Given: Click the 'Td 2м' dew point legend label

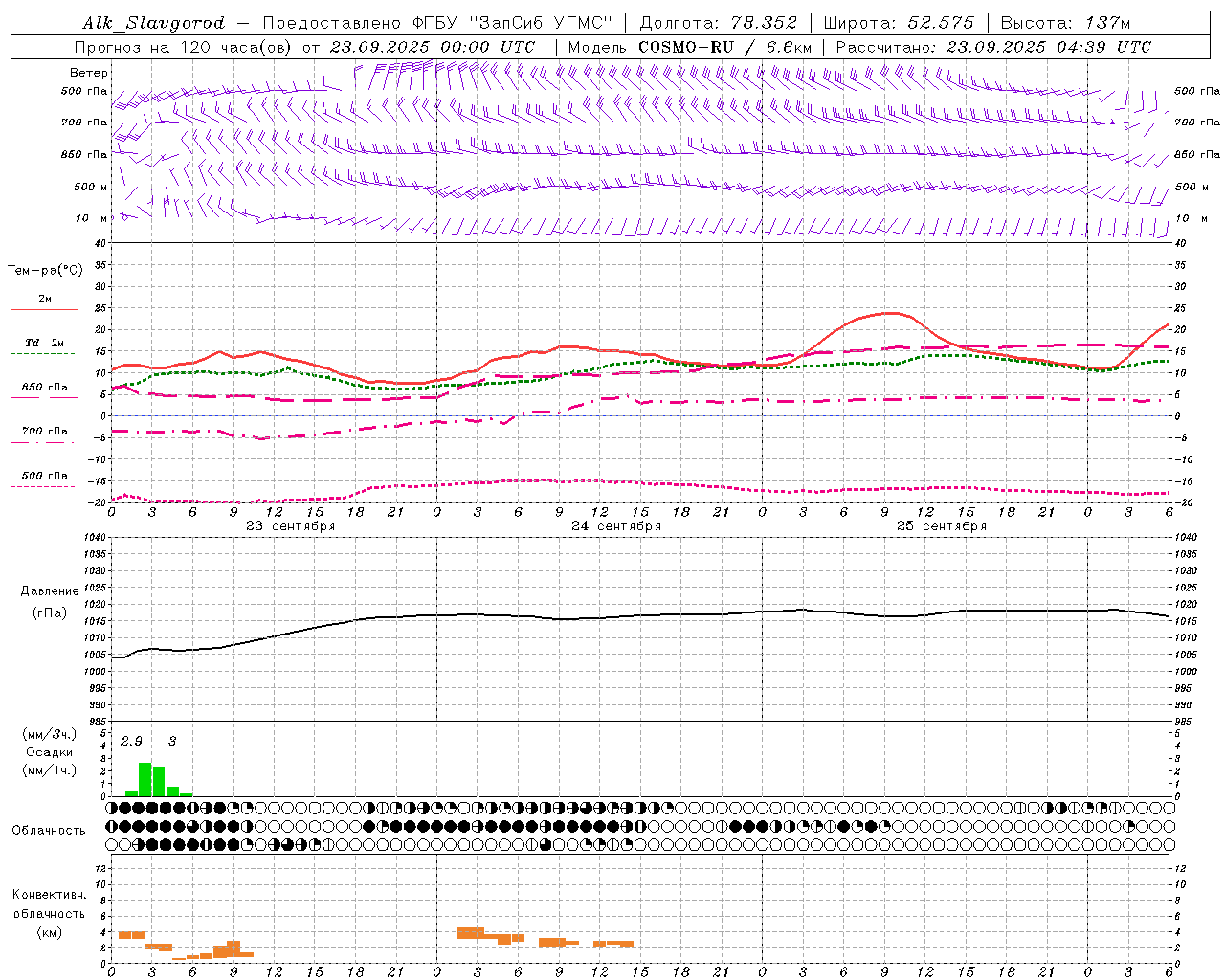Looking at the screenshot, I should [45, 343].
